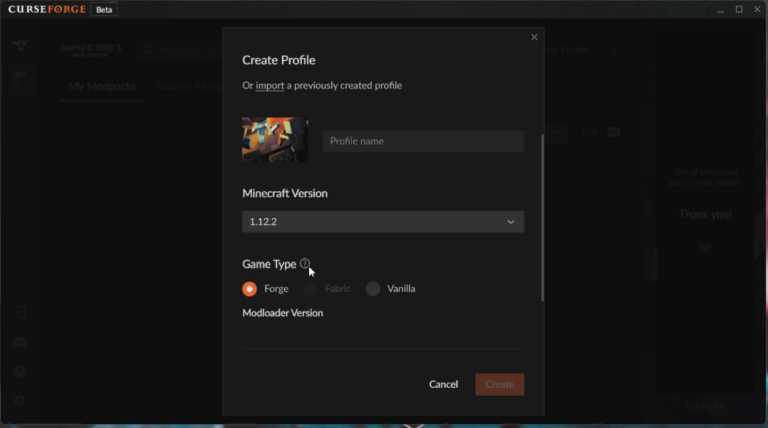Select the Vanilla game type
Screen dimensions: 768x428
[x=373, y=289]
